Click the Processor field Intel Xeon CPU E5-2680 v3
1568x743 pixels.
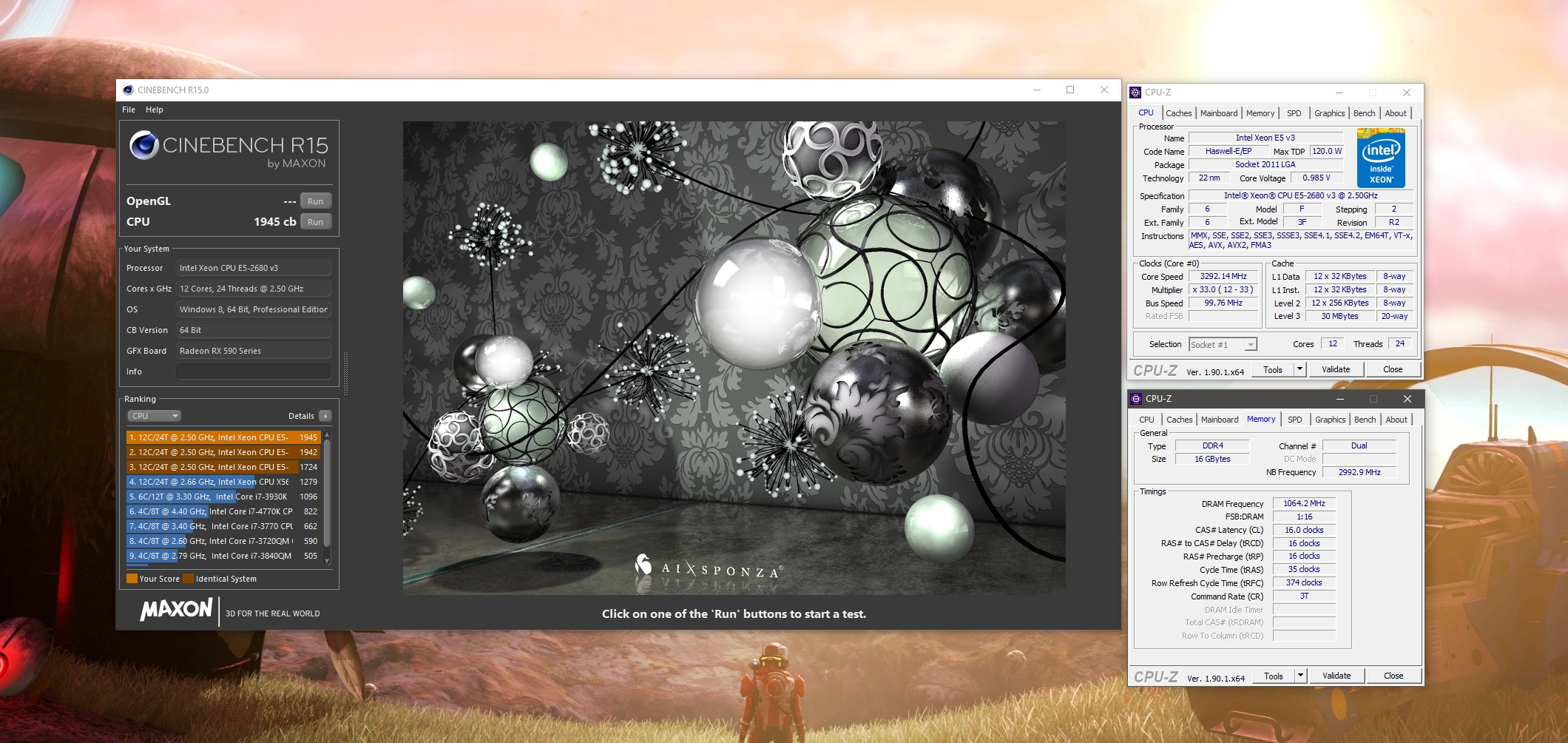[x=254, y=268]
